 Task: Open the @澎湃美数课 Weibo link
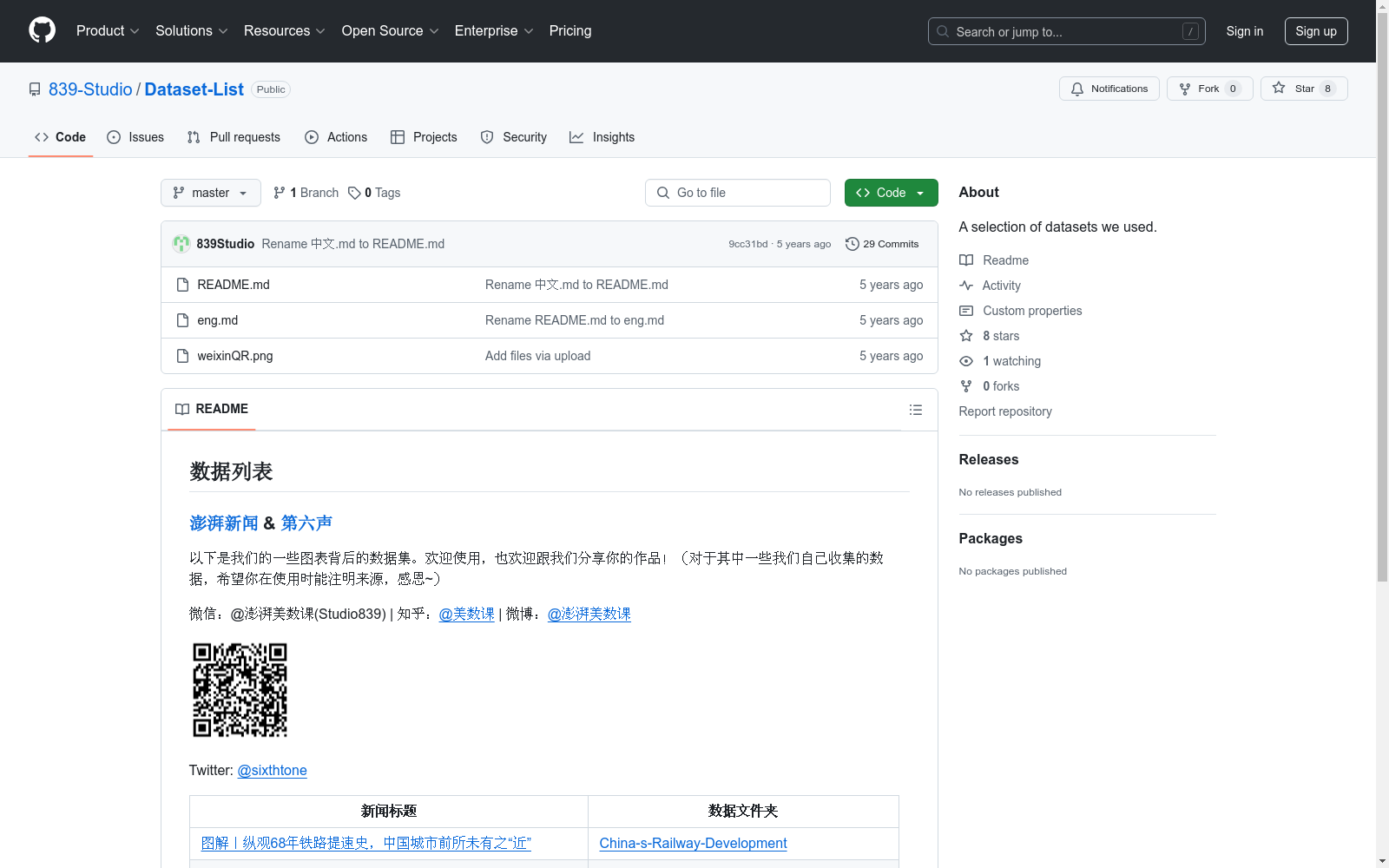589,614
